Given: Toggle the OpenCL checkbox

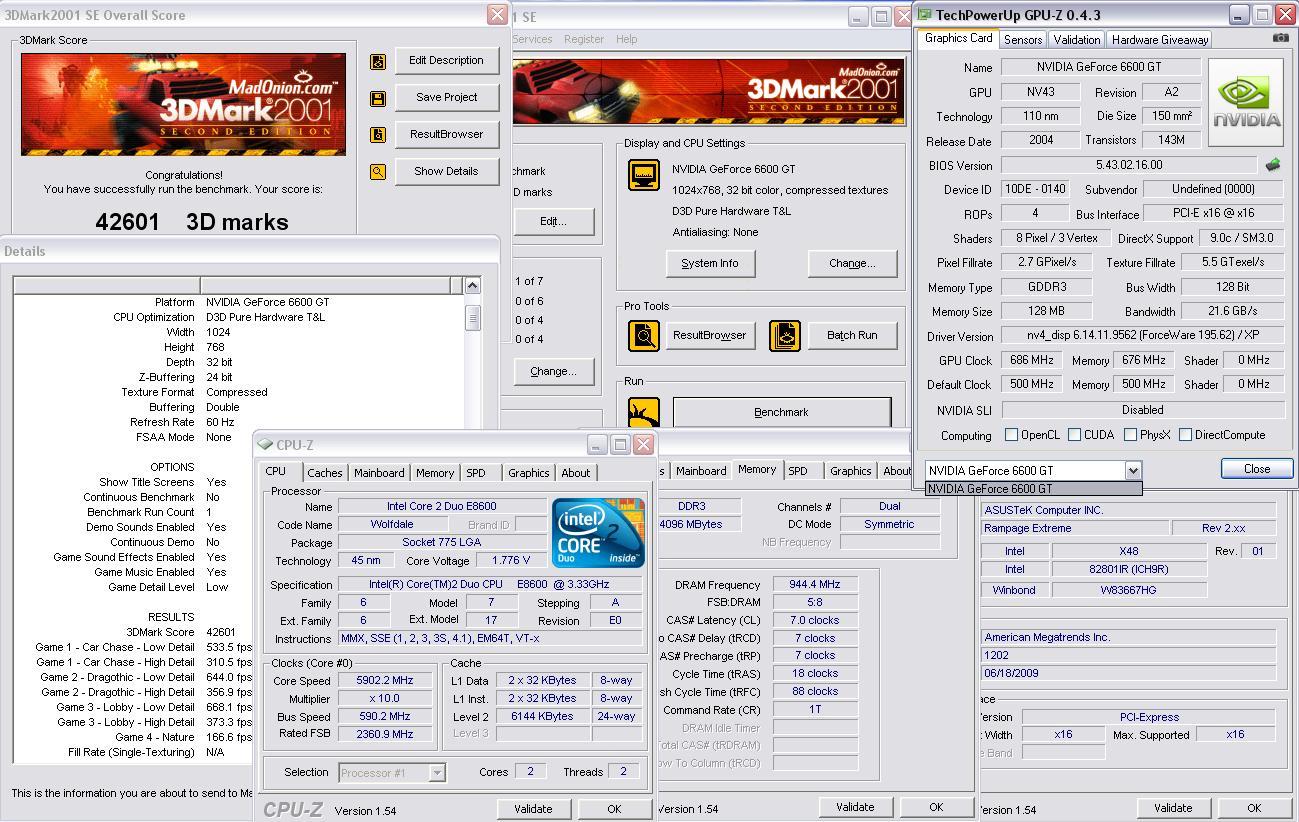Looking at the screenshot, I should pos(1011,435).
